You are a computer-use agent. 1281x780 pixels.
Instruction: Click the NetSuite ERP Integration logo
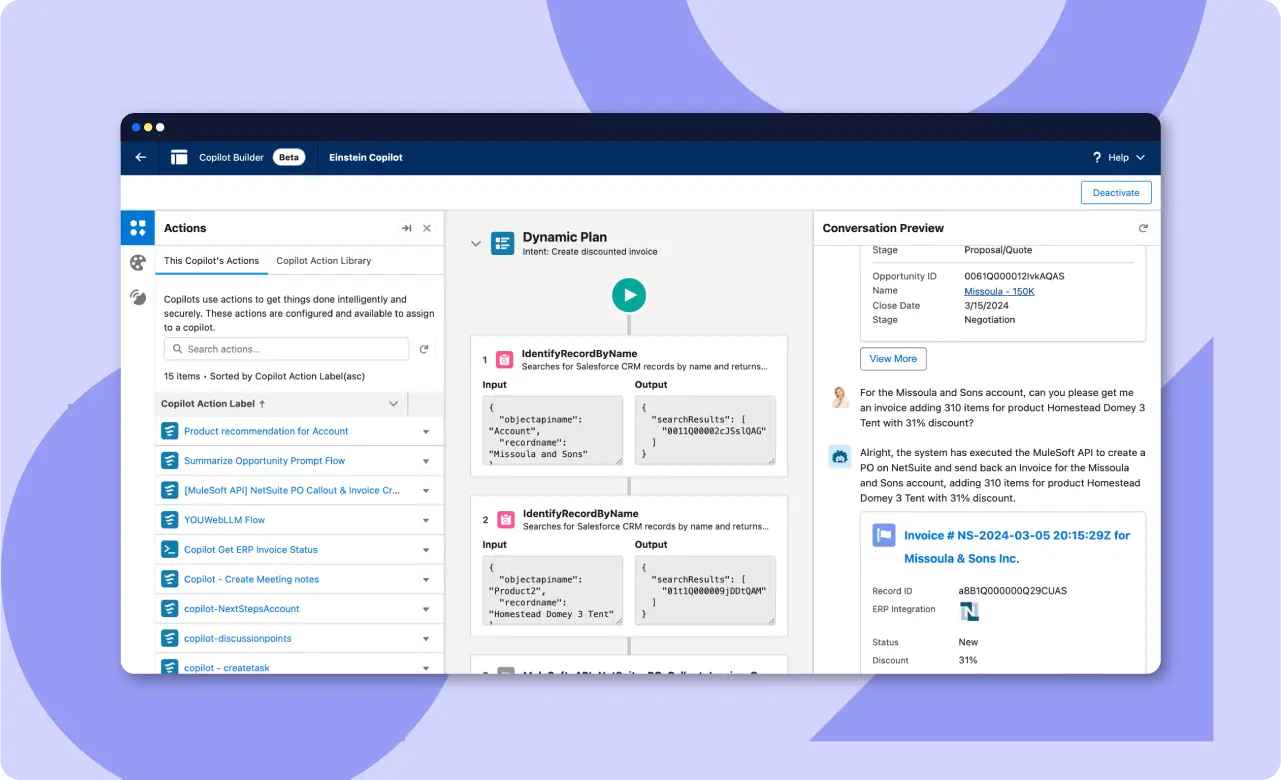click(969, 612)
